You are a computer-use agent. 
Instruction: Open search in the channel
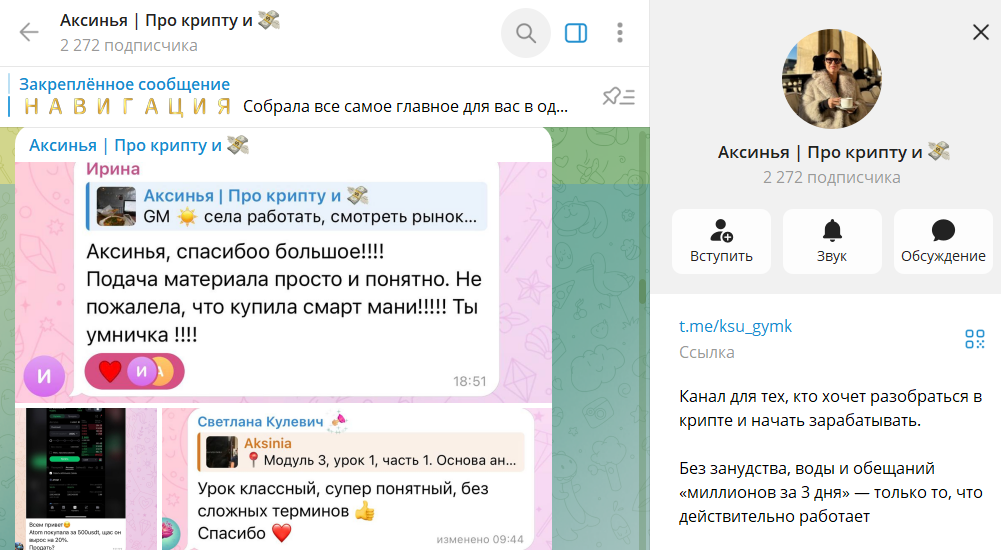(x=525, y=33)
